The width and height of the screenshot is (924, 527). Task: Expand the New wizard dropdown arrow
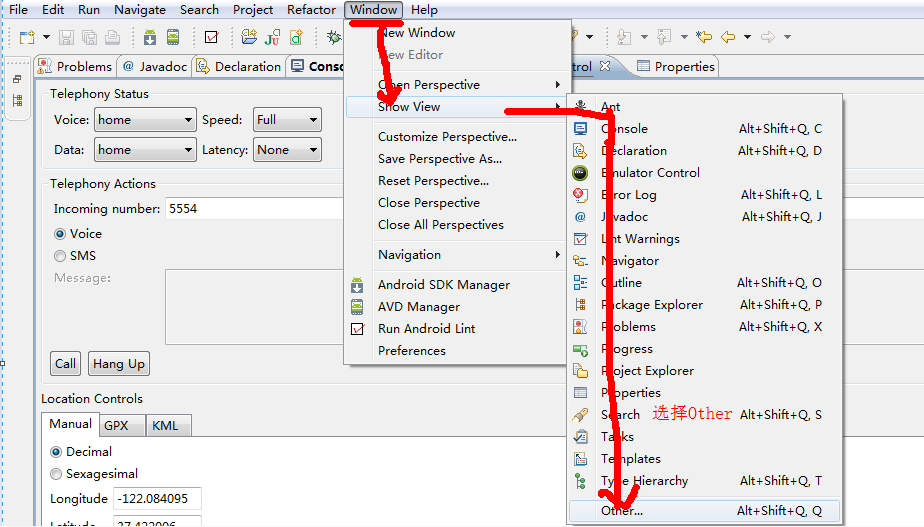point(47,38)
